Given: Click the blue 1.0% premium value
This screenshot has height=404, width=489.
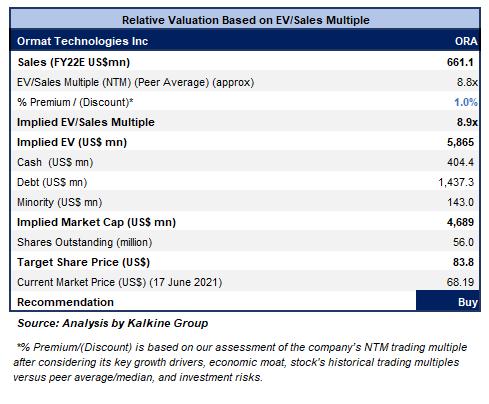Looking at the screenshot, I should pos(466,102).
